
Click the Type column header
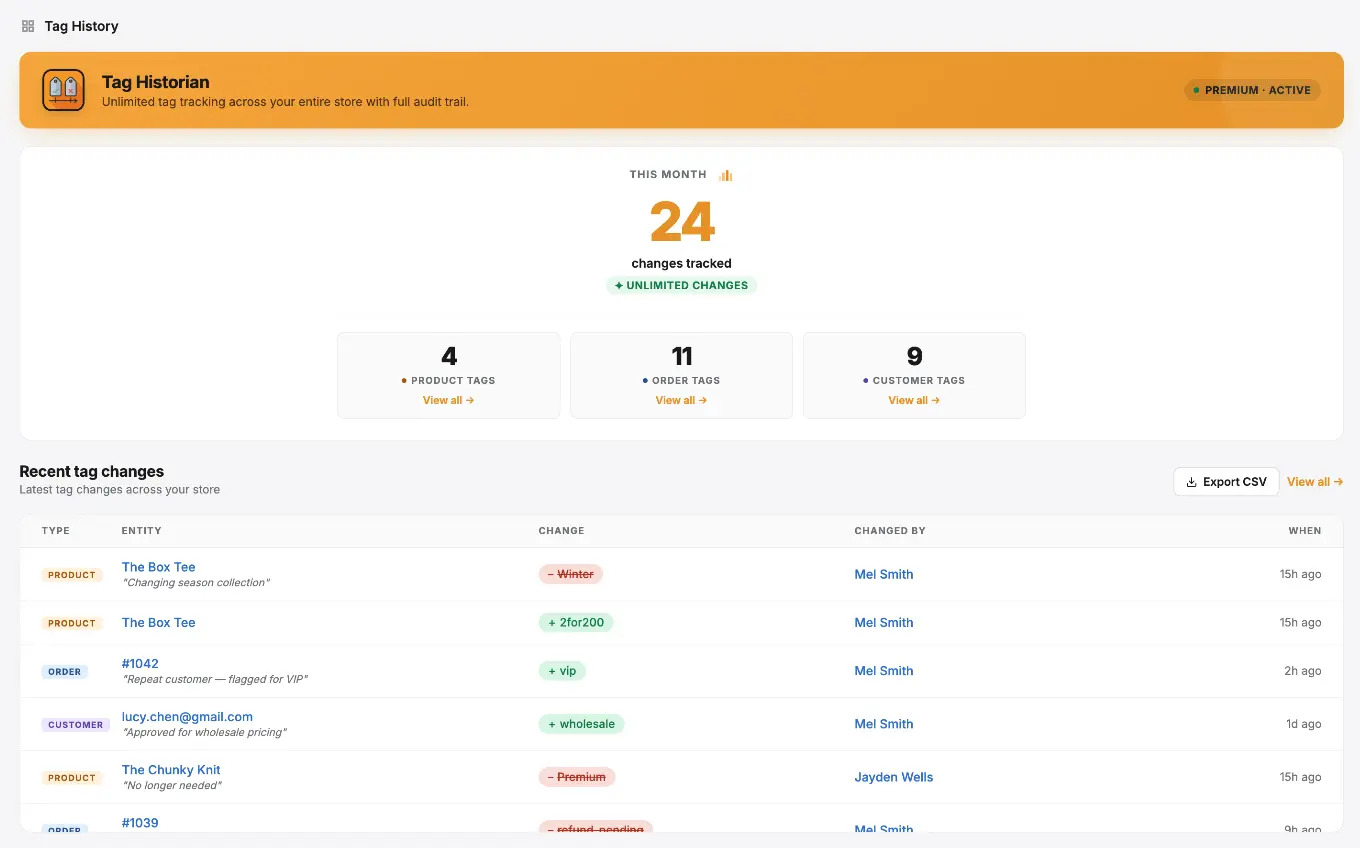pos(56,531)
